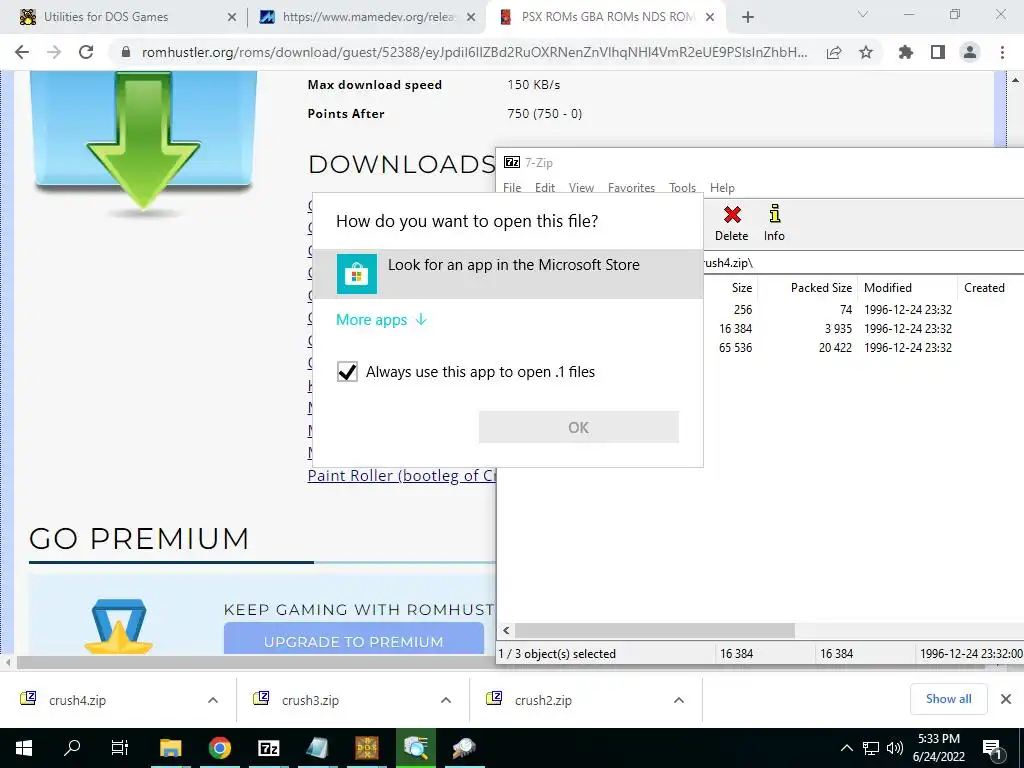The height and width of the screenshot is (768, 1024).
Task: Click the share page icon in address bar
Action: [834, 52]
